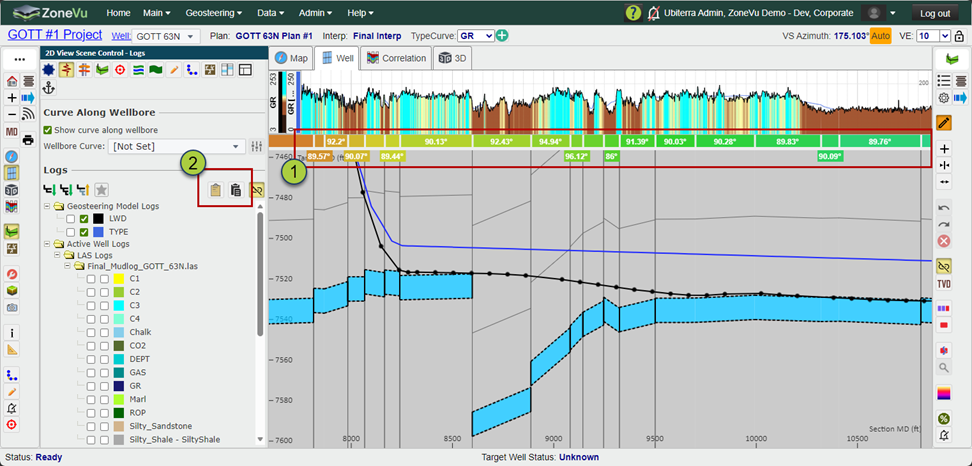Switch to the Correlation tab
972x466 pixels.
tap(397, 58)
